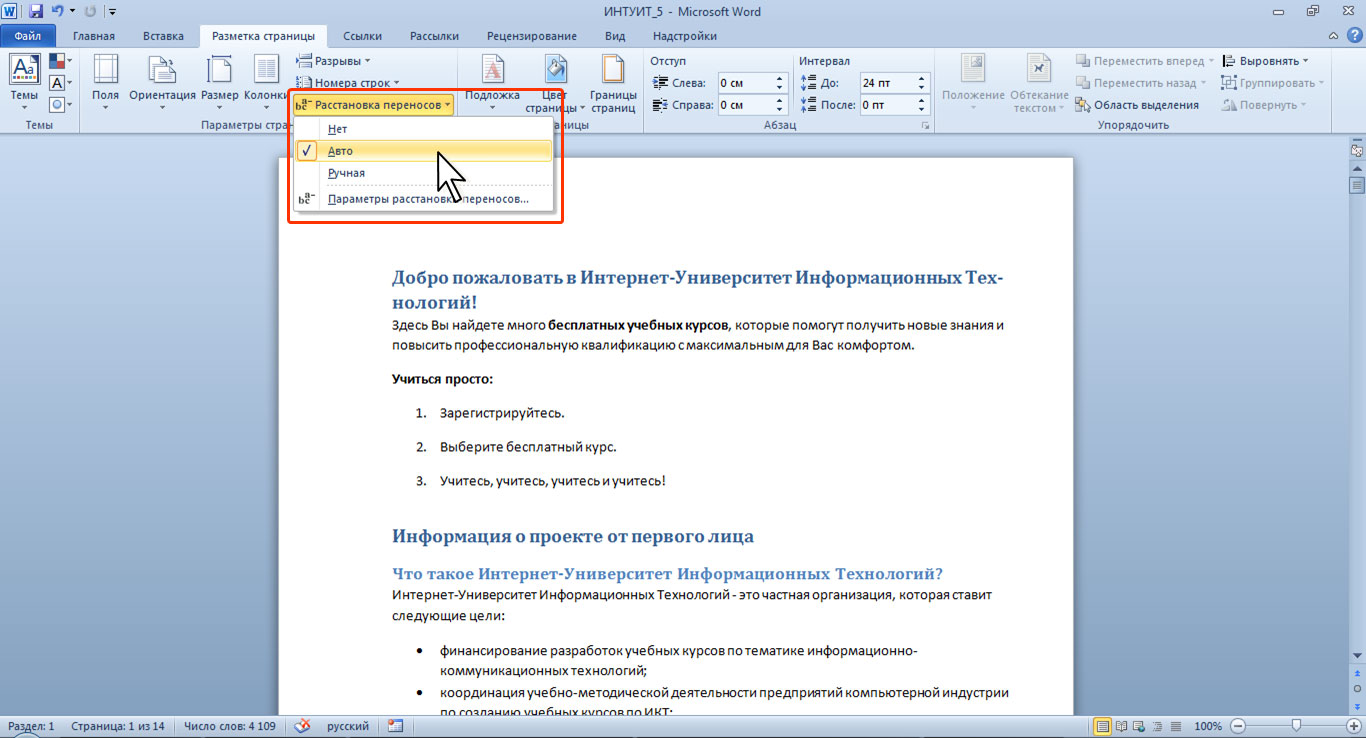The height and width of the screenshot is (738, 1366).
Task: Choose Нет in hyphenation menu
Action: (x=423, y=129)
